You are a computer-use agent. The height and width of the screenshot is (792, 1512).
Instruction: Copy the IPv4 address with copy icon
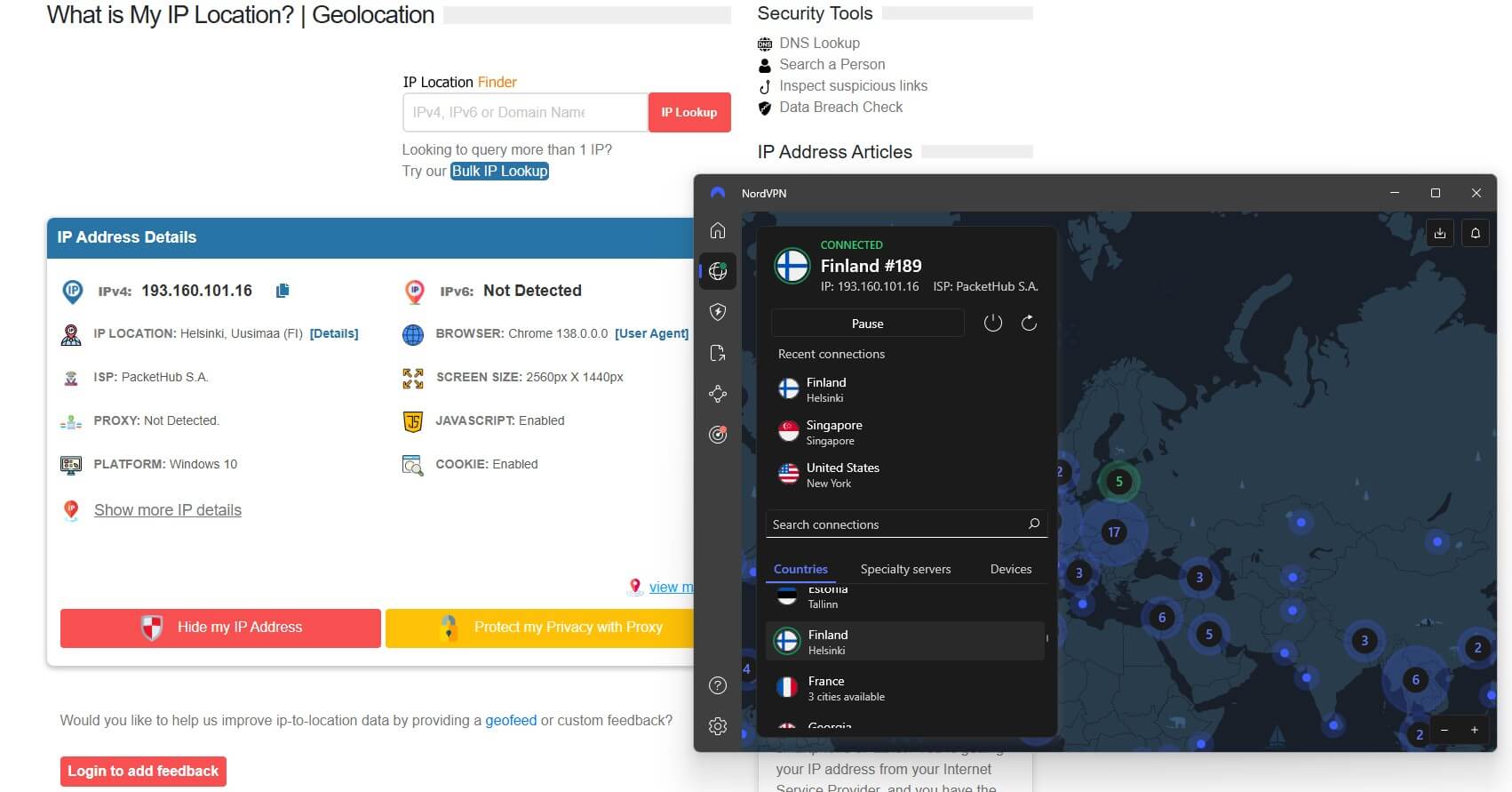point(283,291)
